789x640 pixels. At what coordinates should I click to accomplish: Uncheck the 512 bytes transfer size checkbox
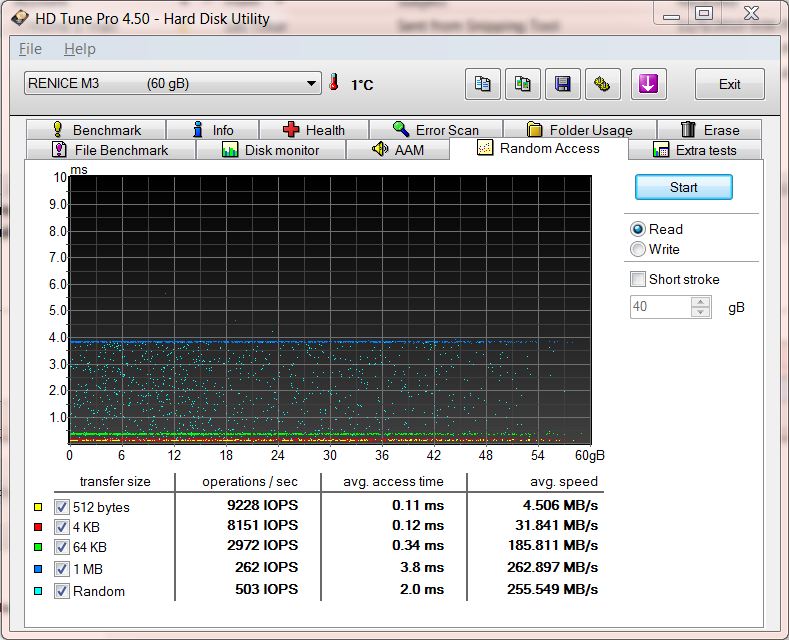point(61,507)
